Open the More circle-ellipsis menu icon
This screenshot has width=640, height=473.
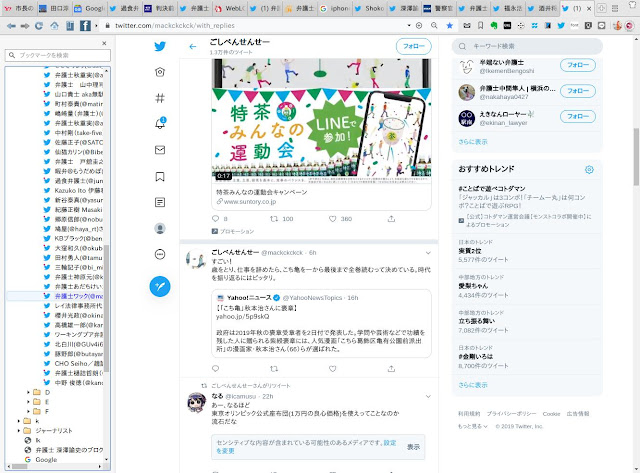[x=160, y=255]
